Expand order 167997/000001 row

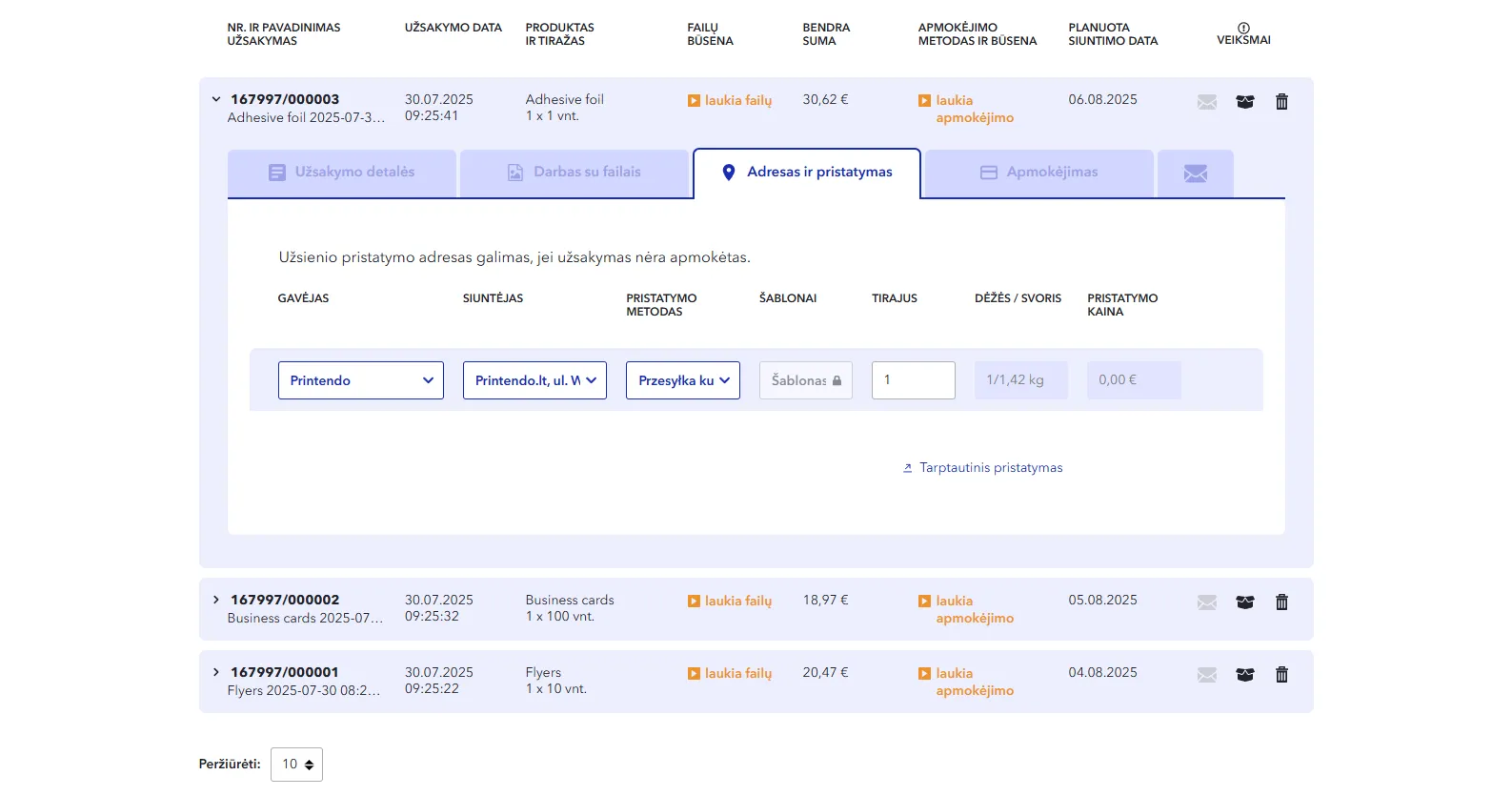pyautogui.click(x=216, y=672)
